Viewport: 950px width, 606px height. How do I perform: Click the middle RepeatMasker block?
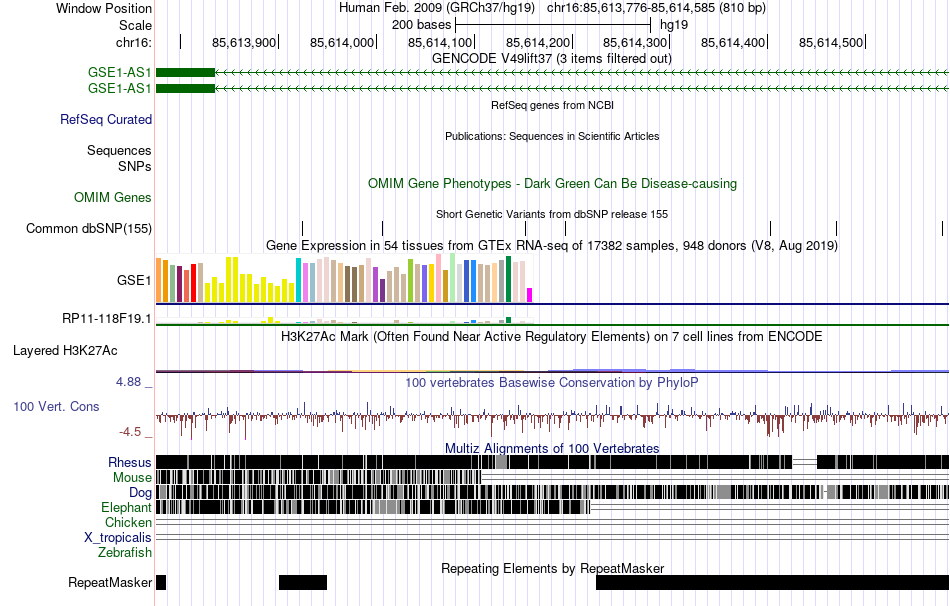(x=303, y=582)
